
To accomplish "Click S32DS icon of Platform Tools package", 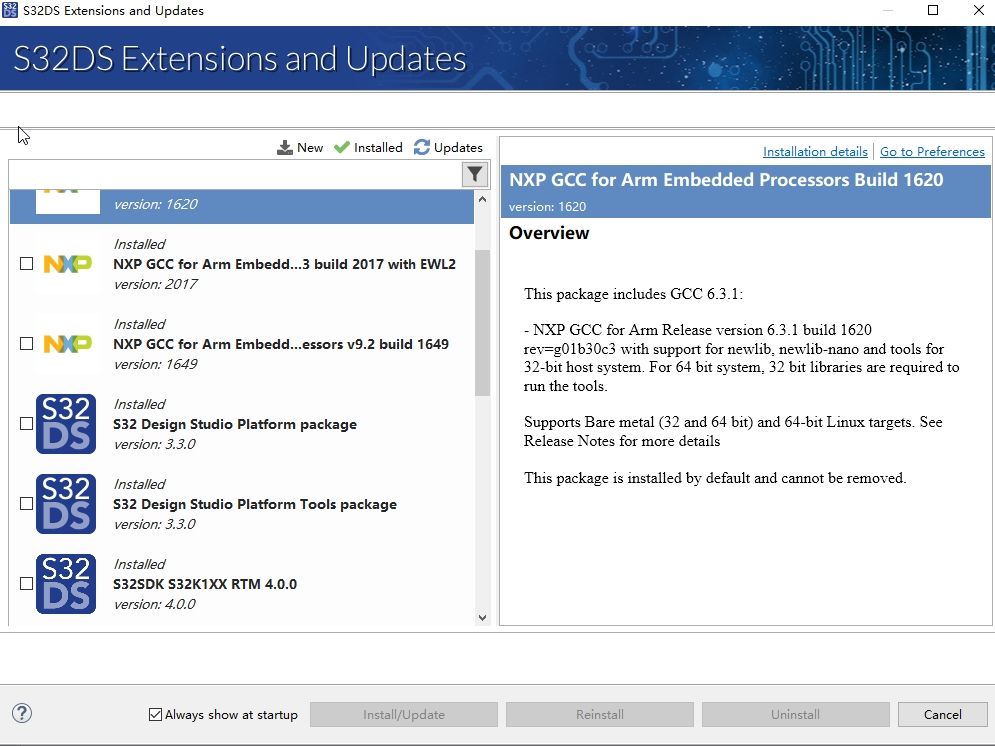I will click(66, 504).
